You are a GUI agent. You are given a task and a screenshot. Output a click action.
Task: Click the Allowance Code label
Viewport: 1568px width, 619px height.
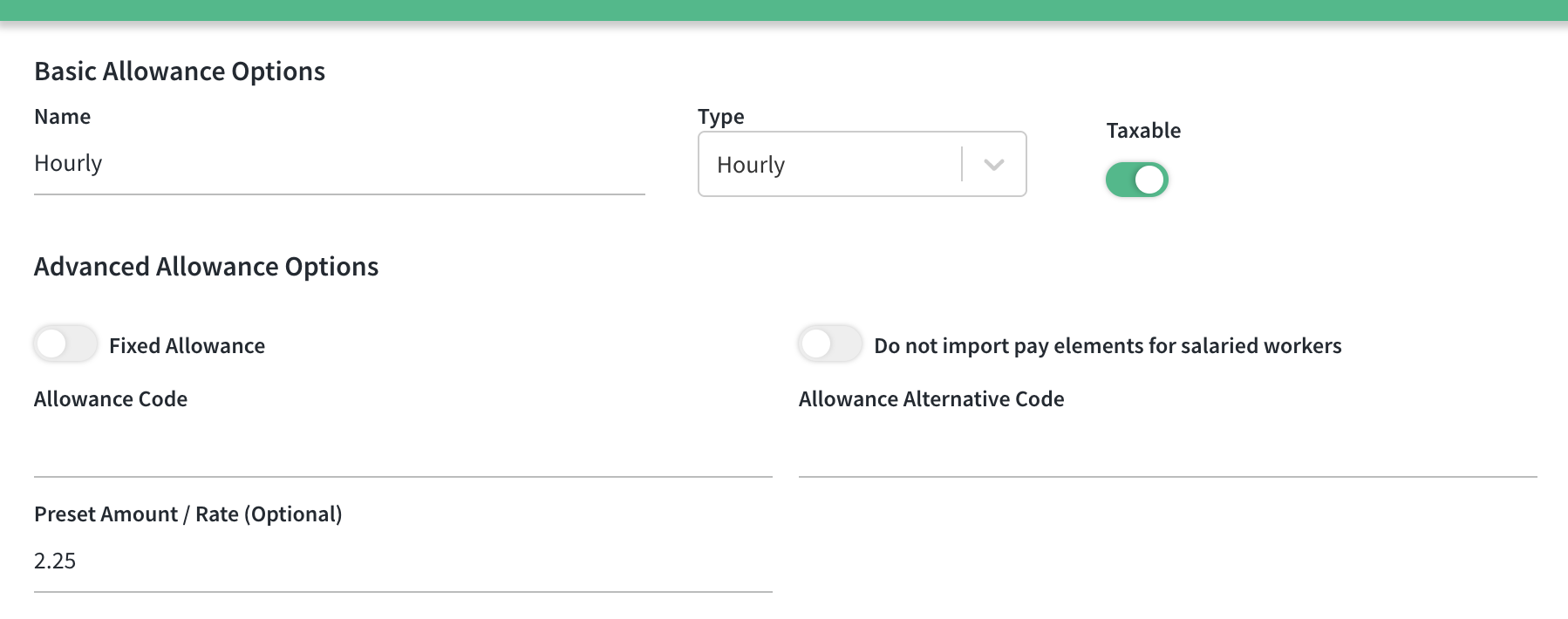(111, 399)
